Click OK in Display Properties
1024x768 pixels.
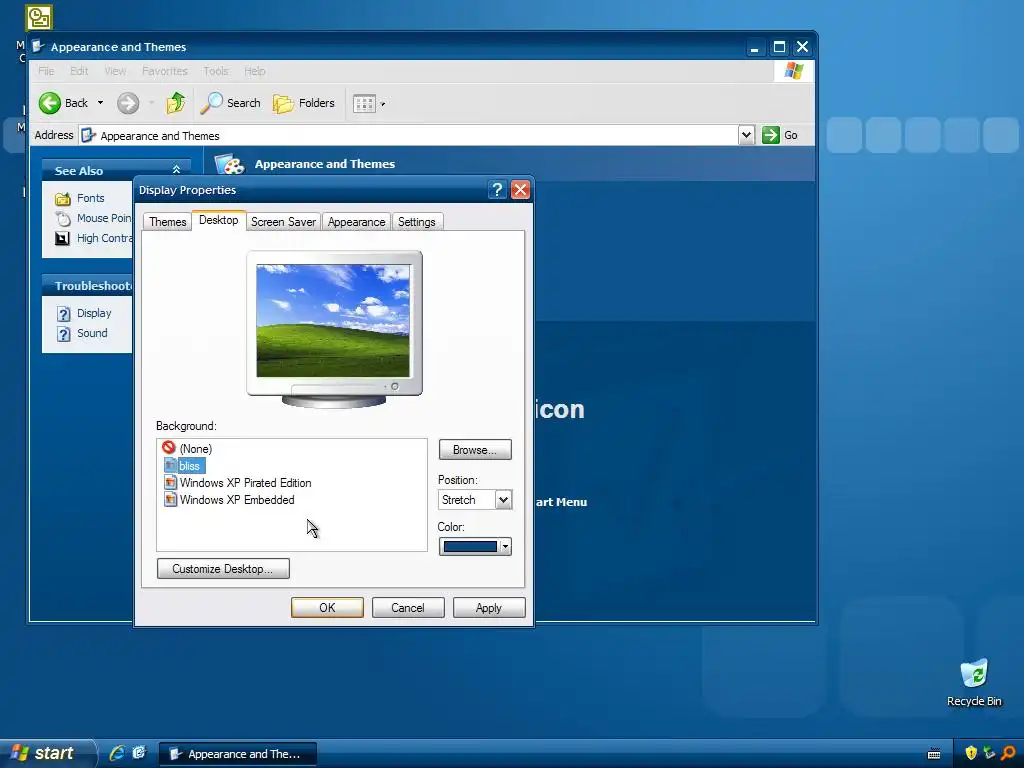pos(327,608)
